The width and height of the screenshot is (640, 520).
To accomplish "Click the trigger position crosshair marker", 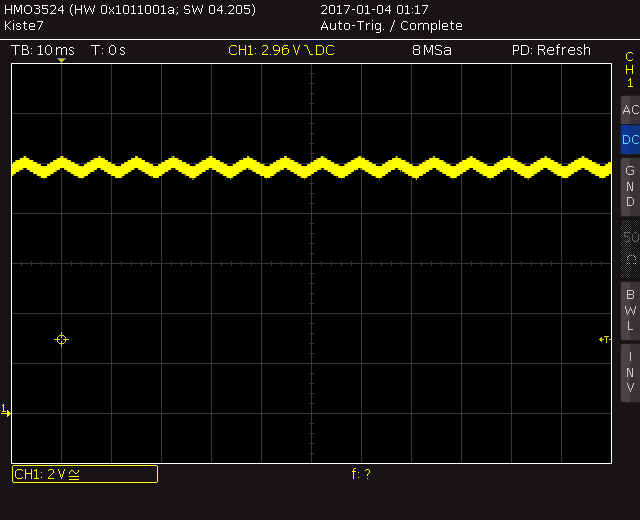I will 62,340.
